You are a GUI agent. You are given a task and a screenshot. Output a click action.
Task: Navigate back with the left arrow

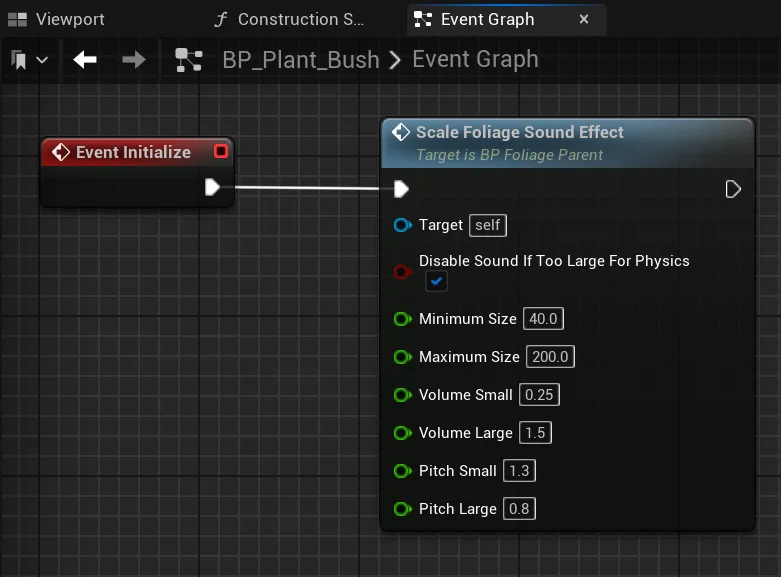(x=85, y=60)
